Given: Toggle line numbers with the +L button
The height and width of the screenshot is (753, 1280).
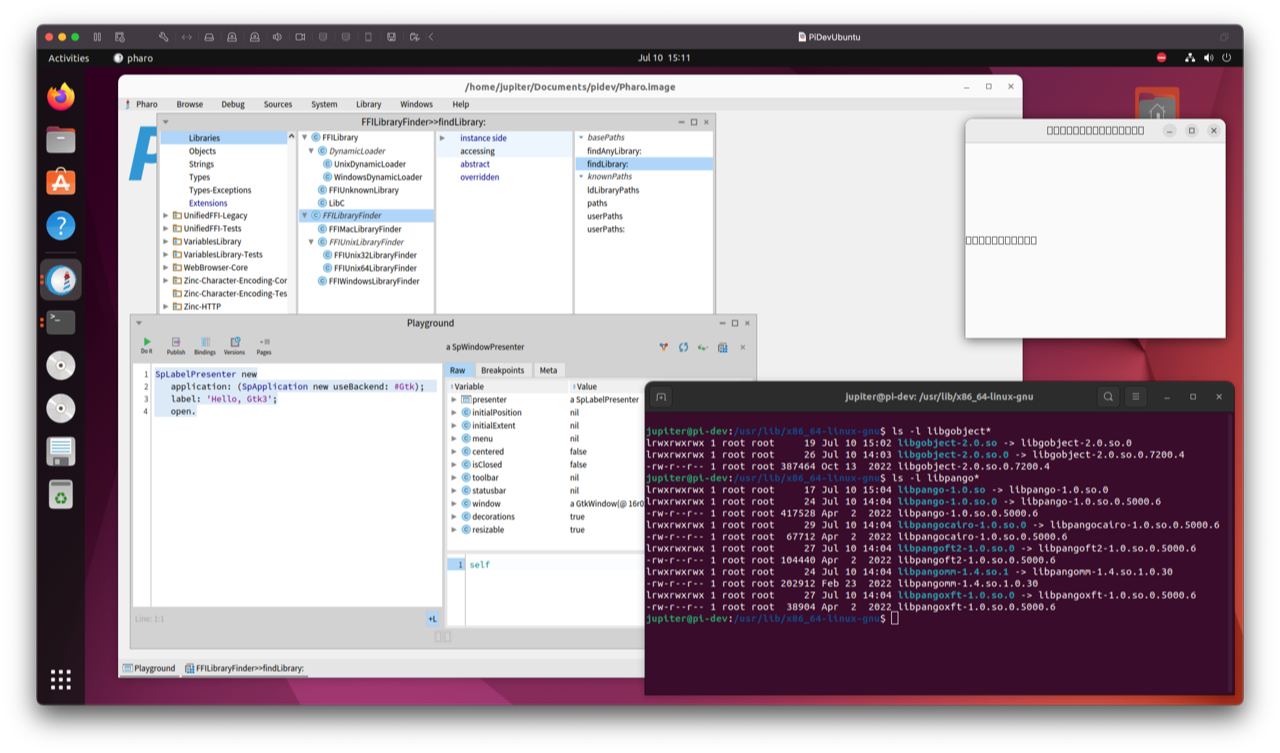Looking at the screenshot, I should [433, 619].
